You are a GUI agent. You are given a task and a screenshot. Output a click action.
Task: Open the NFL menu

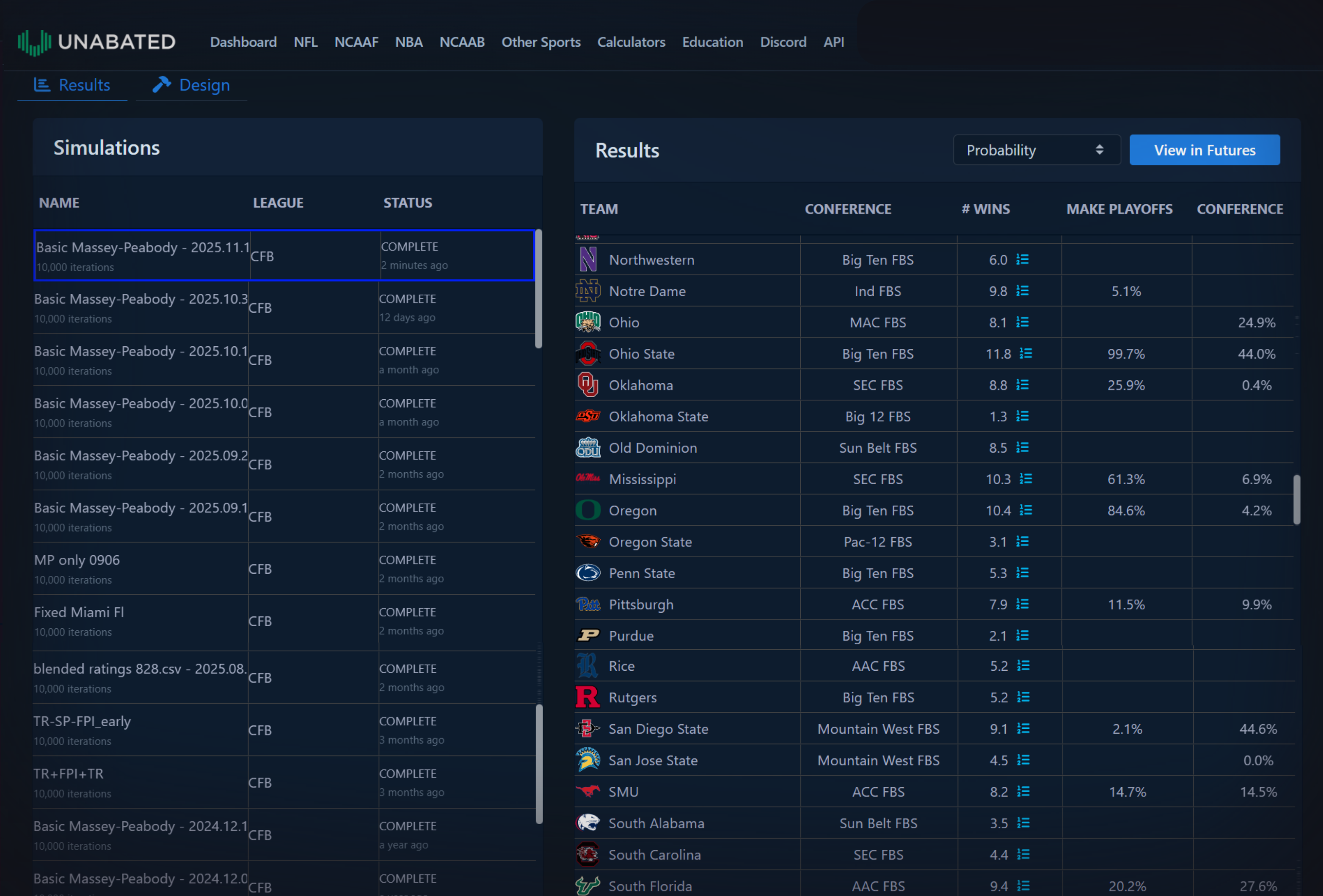click(x=306, y=42)
